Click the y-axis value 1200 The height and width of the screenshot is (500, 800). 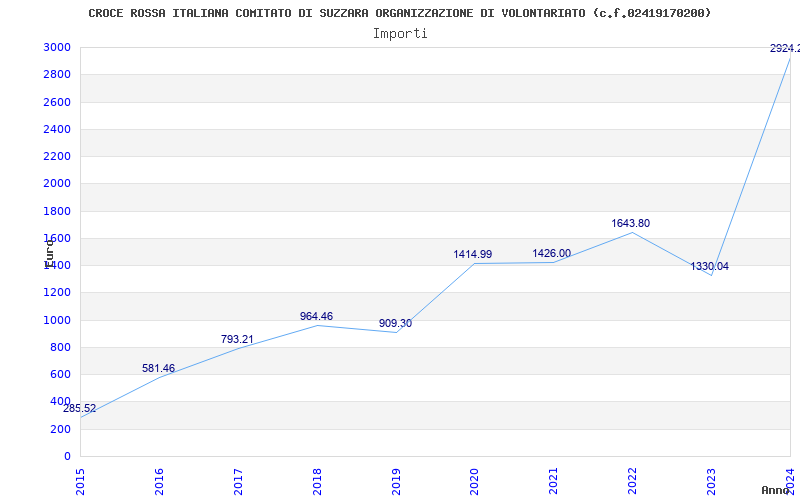pyautogui.click(x=57, y=293)
